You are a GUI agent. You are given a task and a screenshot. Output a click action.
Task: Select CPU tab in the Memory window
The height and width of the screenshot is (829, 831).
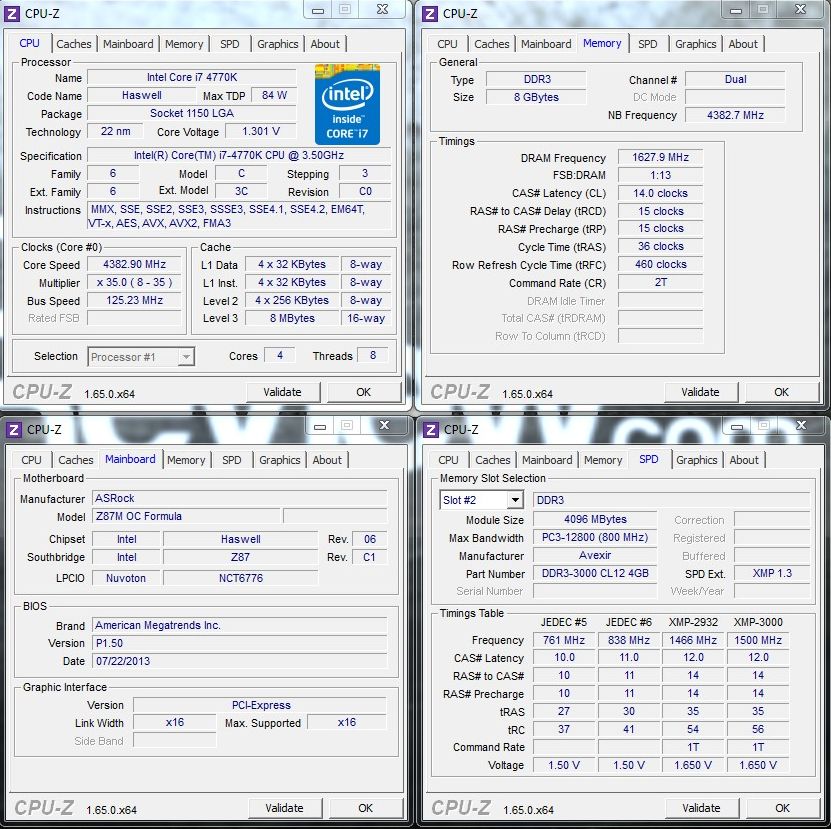tap(447, 44)
